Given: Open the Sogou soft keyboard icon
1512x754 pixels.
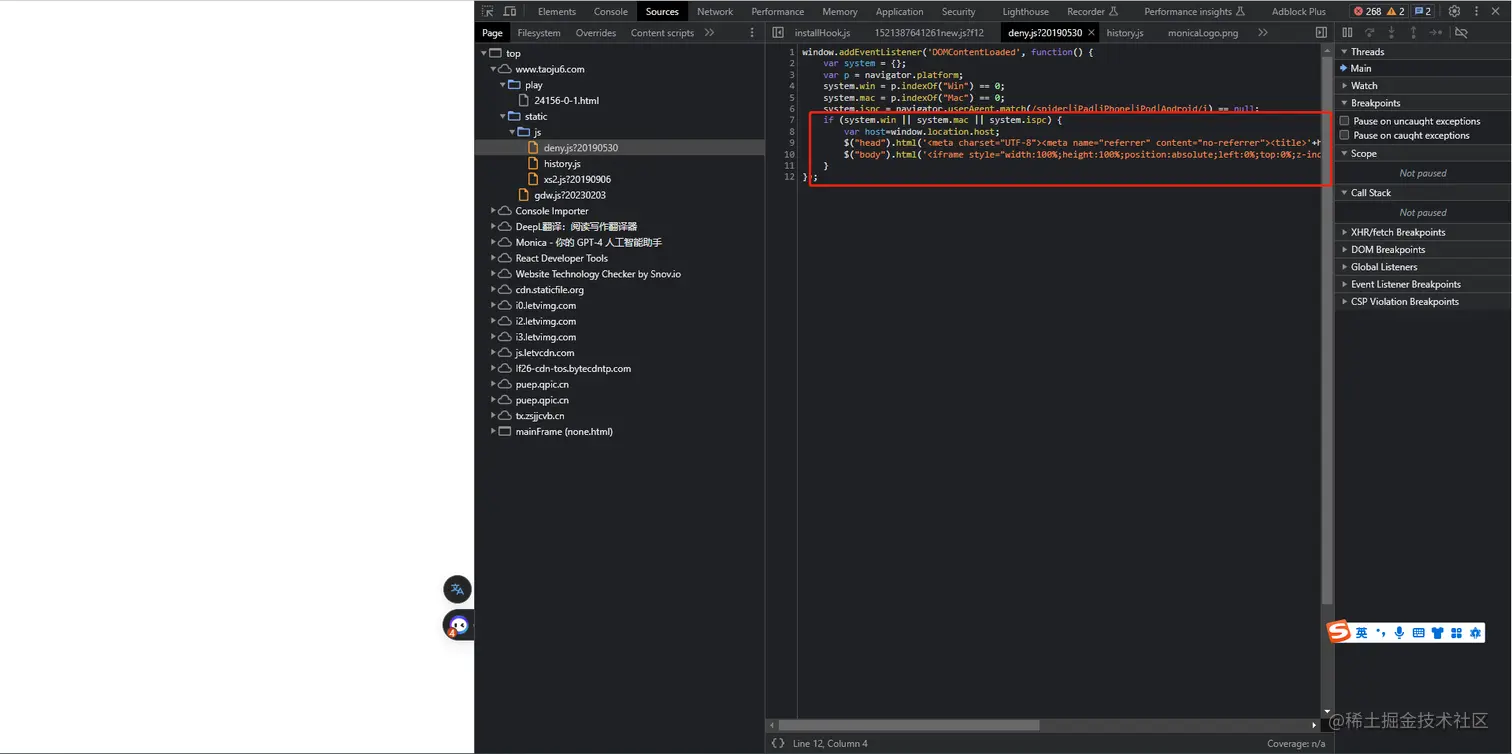Looking at the screenshot, I should [1418, 633].
